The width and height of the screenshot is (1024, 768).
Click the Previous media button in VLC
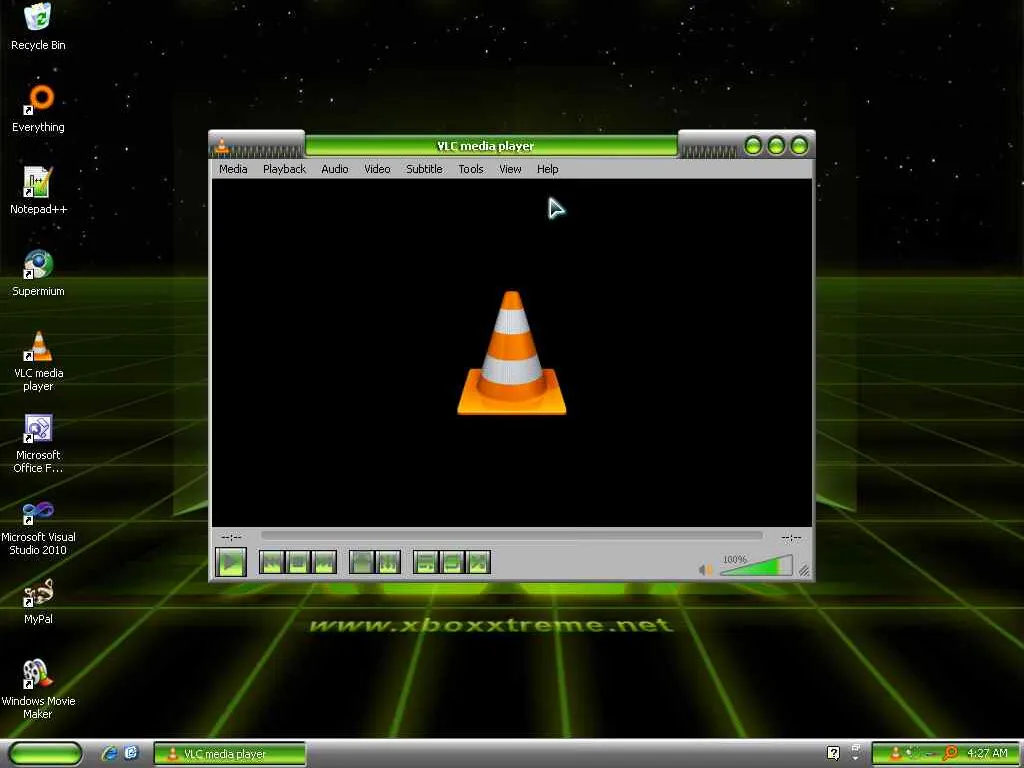[x=272, y=562]
